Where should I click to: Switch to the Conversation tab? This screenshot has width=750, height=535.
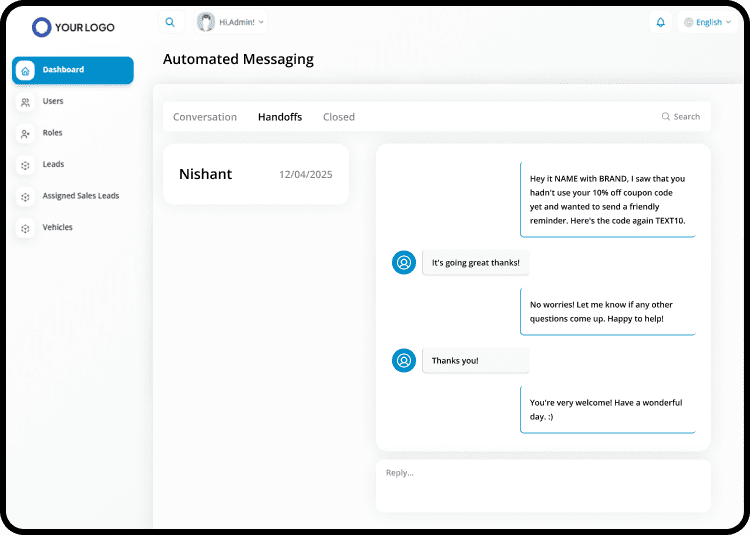(x=205, y=117)
